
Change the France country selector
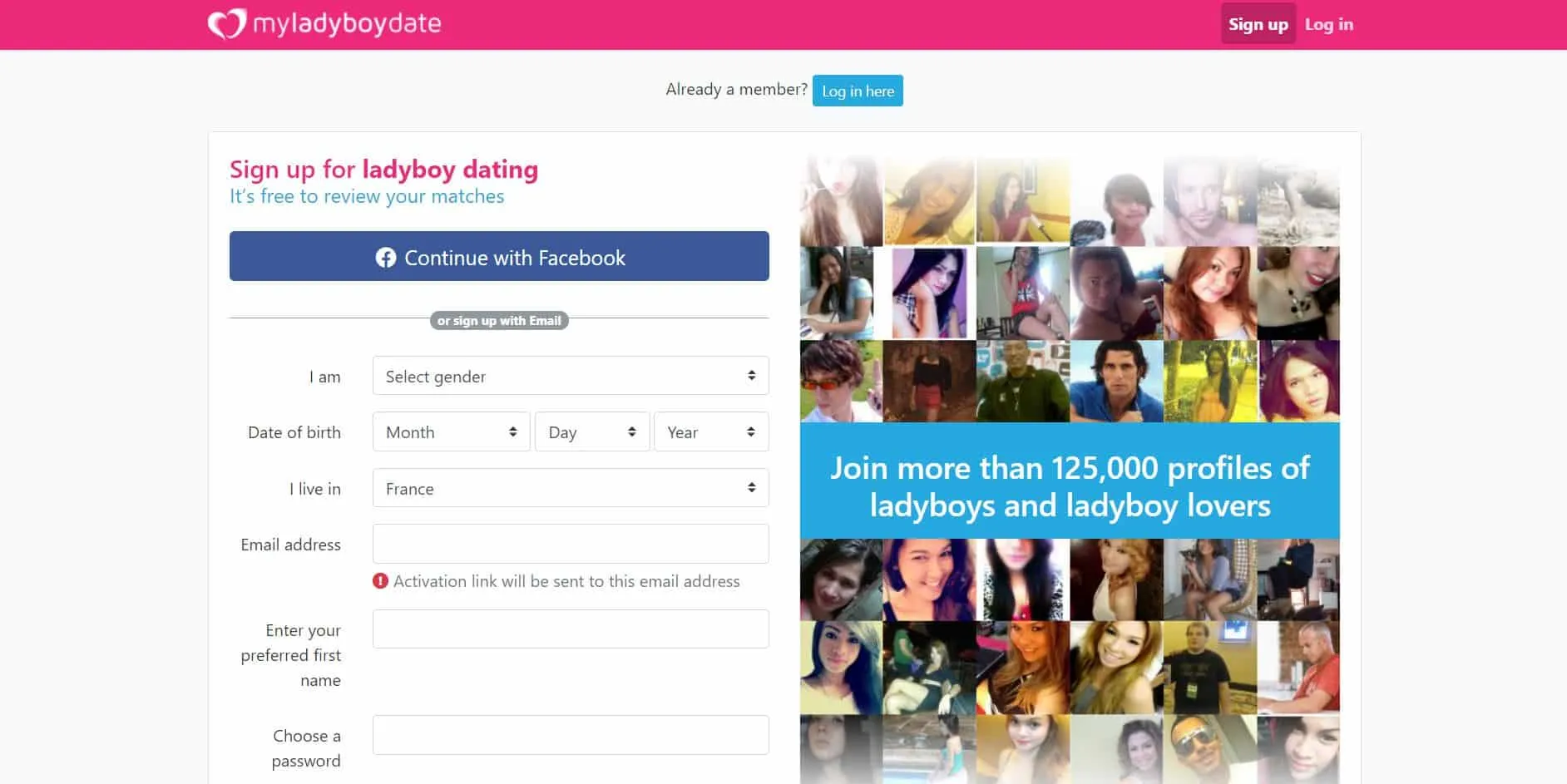tap(571, 488)
